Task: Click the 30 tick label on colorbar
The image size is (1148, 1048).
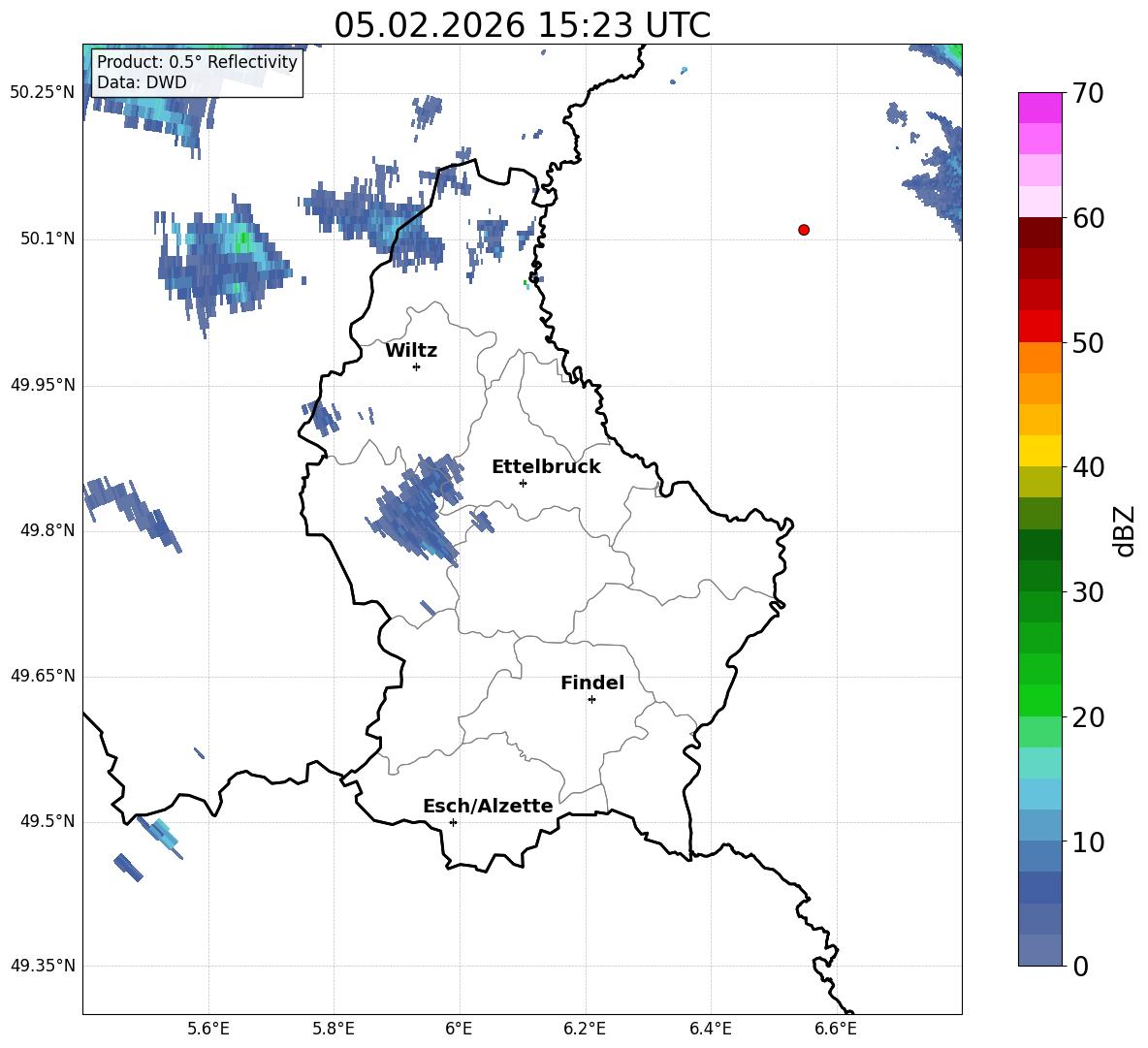Action: pos(1087,592)
